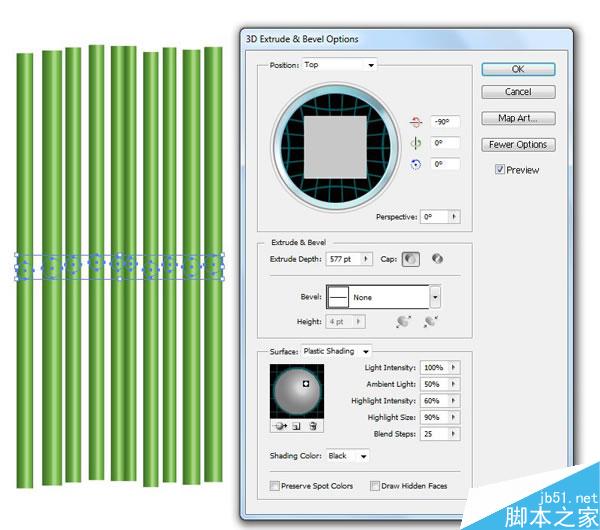Image resolution: width=600 pixels, height=530 pixels.
Task: Select Bevel Extent In icon
Action: click(x=431, y=321)
